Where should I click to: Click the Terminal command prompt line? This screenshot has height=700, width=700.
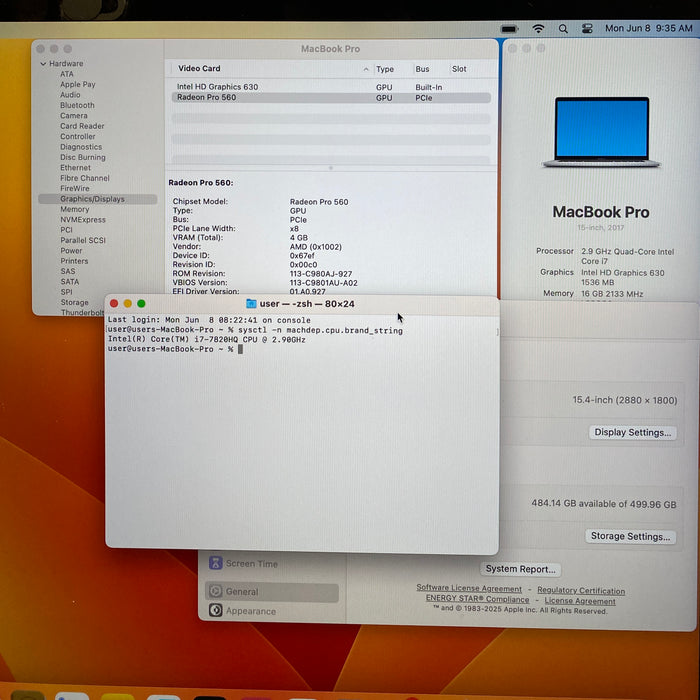tap(175, 349)
